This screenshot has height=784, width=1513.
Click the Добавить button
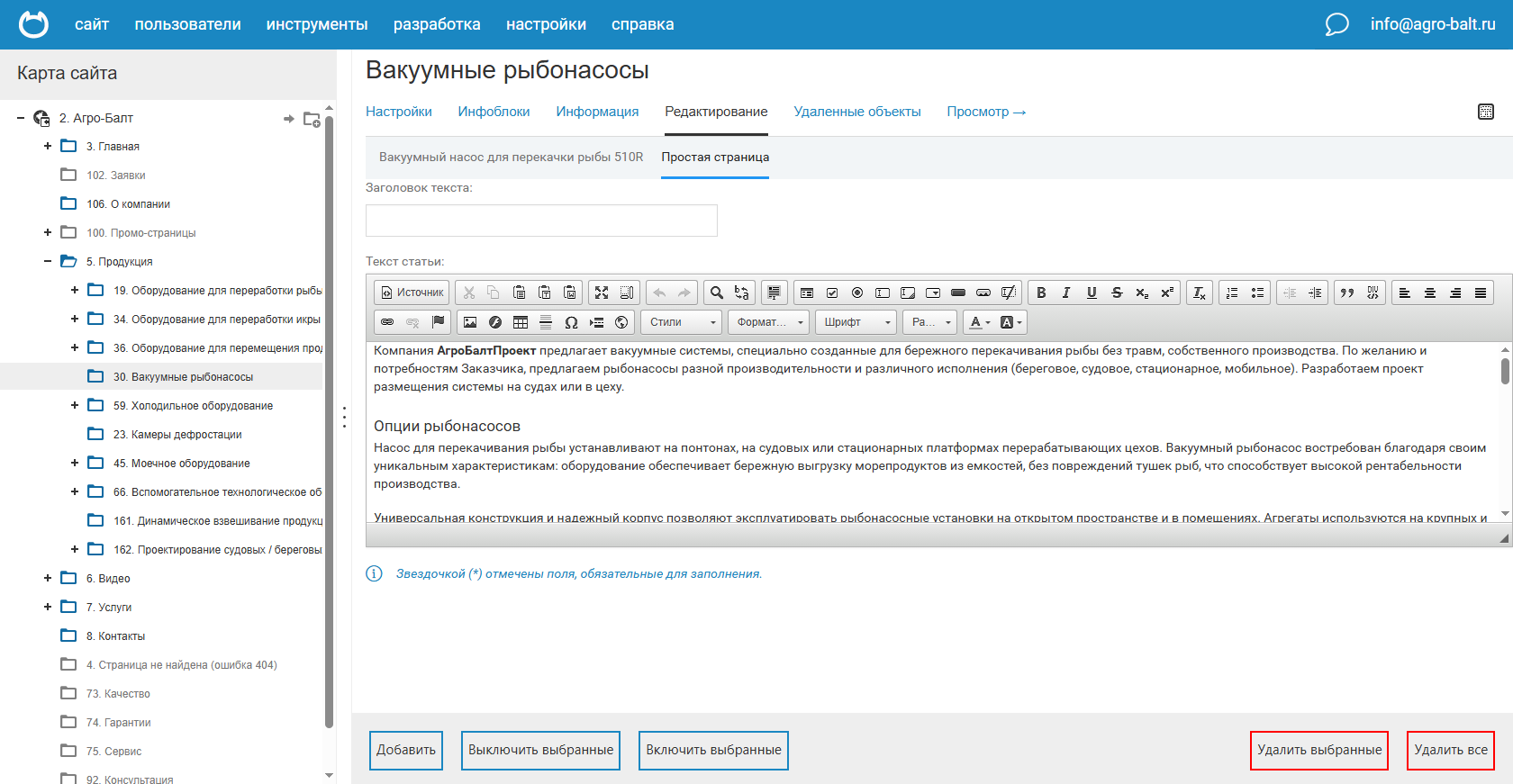(406, 750)
